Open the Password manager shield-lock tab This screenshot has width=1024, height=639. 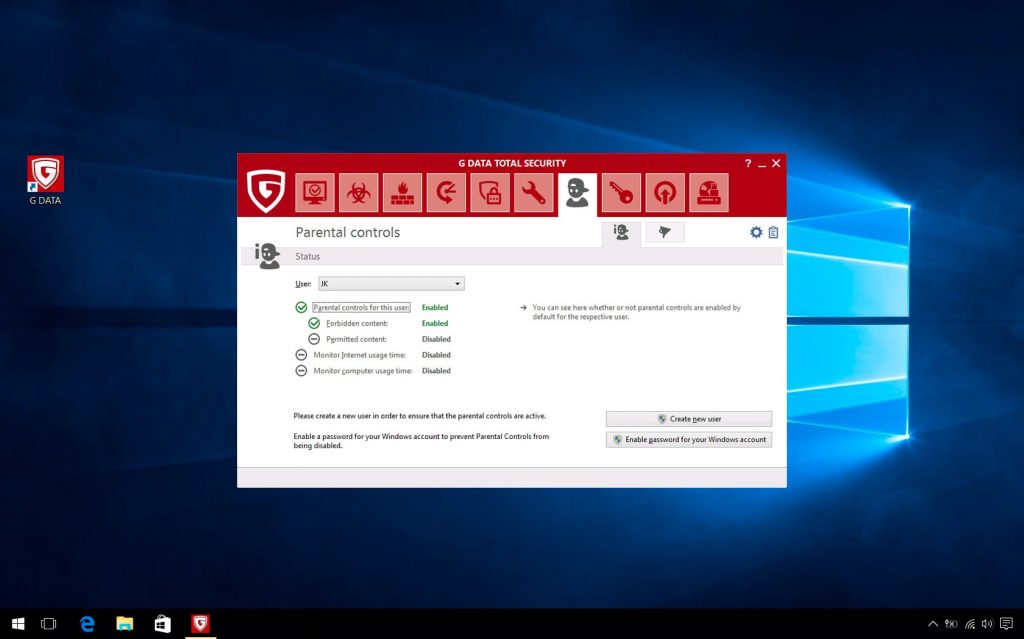(490, 192)
